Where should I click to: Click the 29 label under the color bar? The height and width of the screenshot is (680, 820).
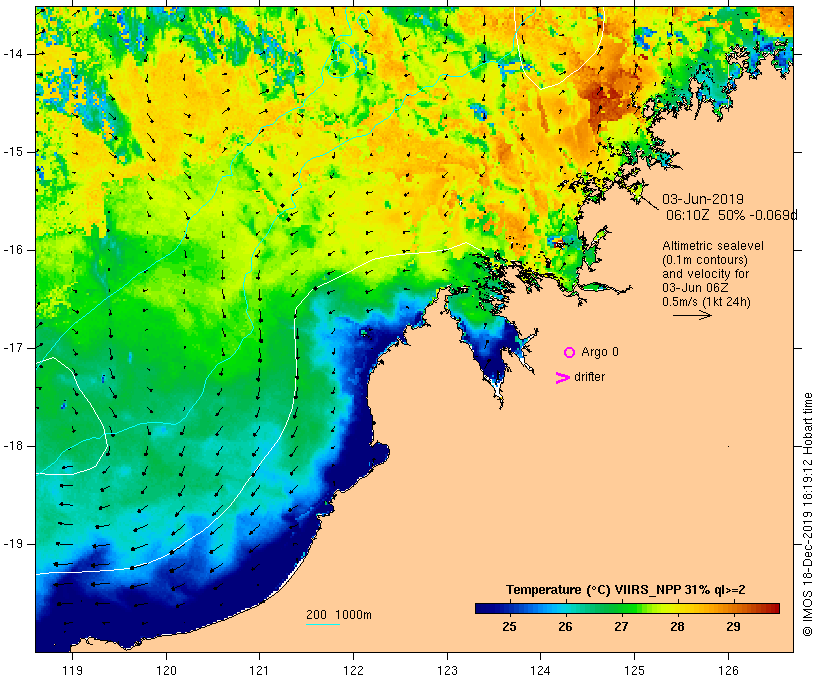click(733, 626)
